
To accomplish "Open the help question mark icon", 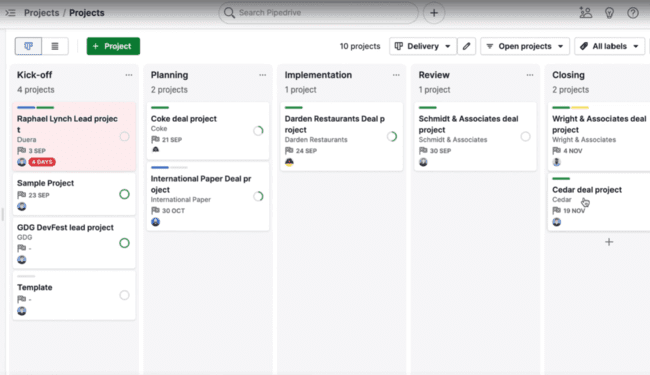I will pos(633,13).
